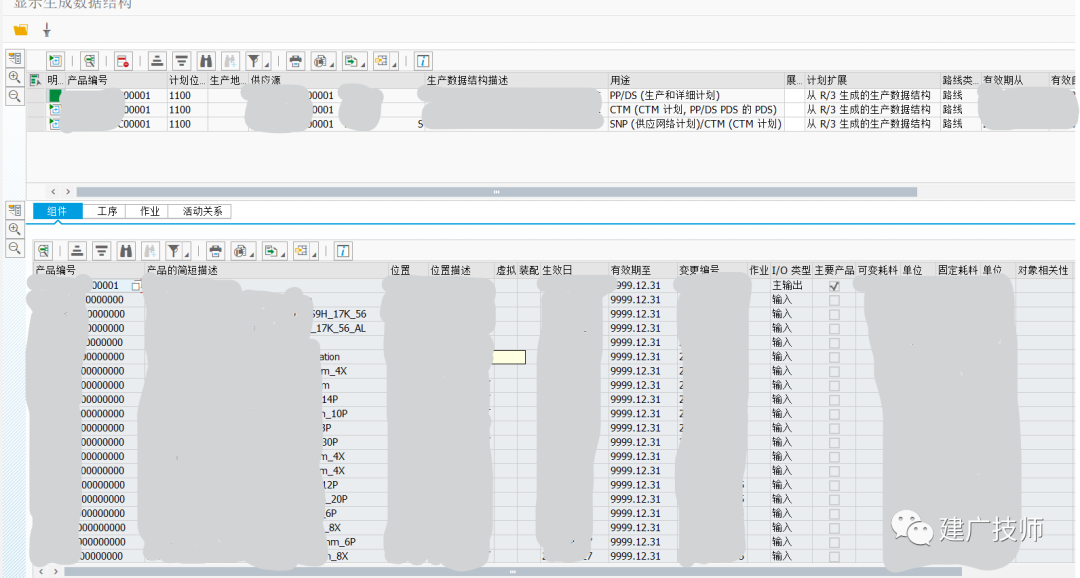Toggle 主要产品 checkbox for row _17K_56_AL
Viewport: 1080px width, 578px height.
pyautogui.click(x=834, y=329)
